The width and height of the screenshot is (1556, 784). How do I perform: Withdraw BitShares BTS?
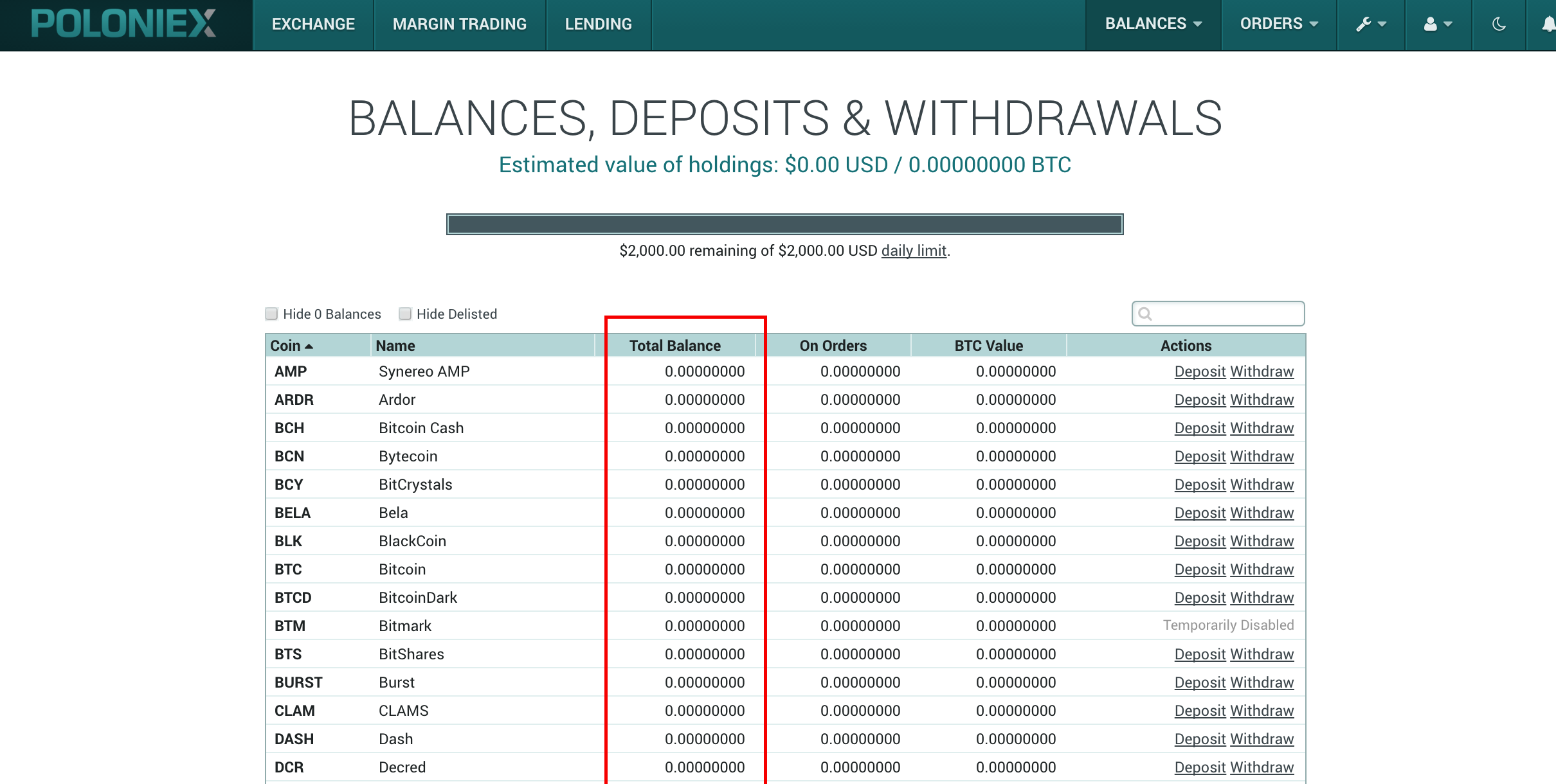tap(1262, 654)
